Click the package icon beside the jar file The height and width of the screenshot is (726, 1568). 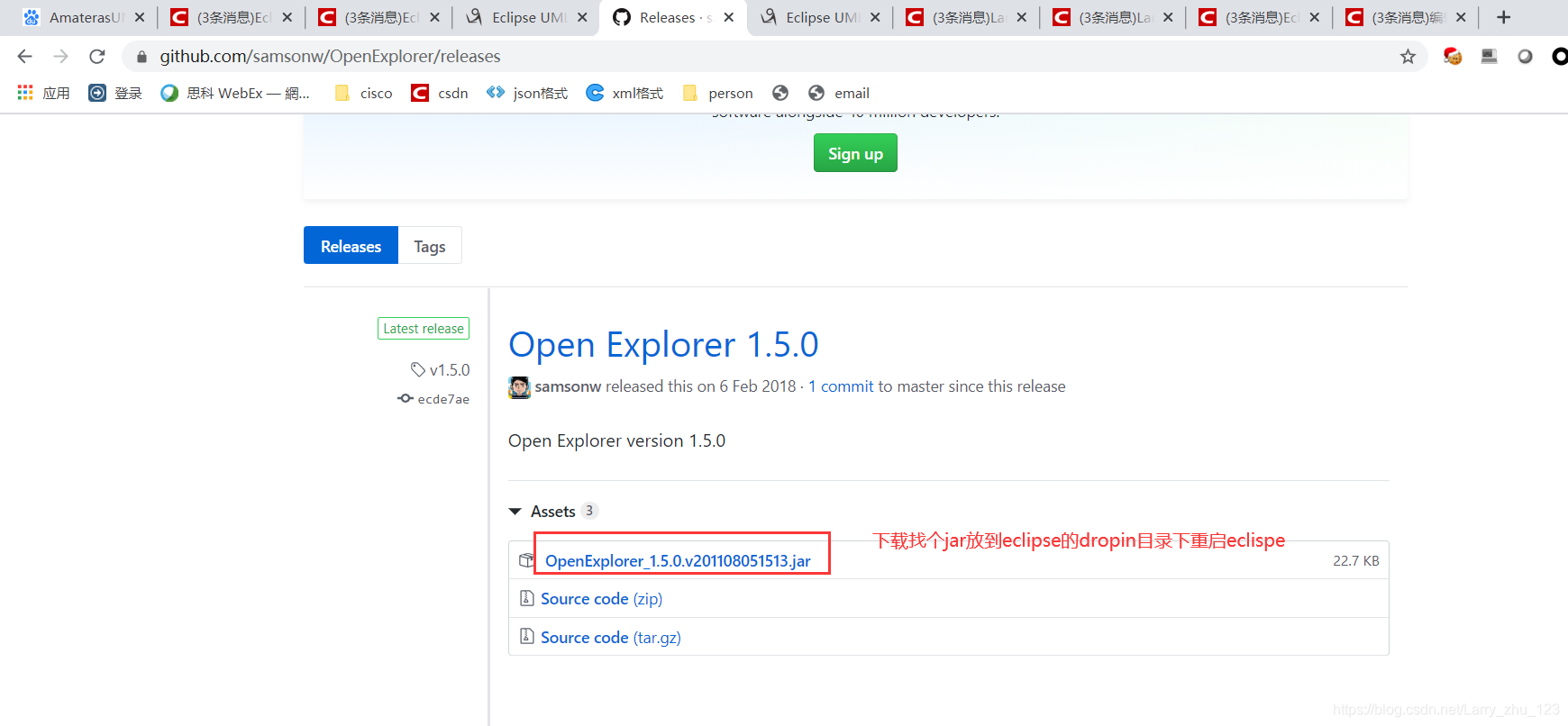tap(527, 560)
